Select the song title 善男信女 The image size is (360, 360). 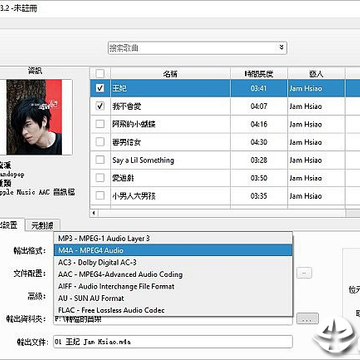(127, 142)
